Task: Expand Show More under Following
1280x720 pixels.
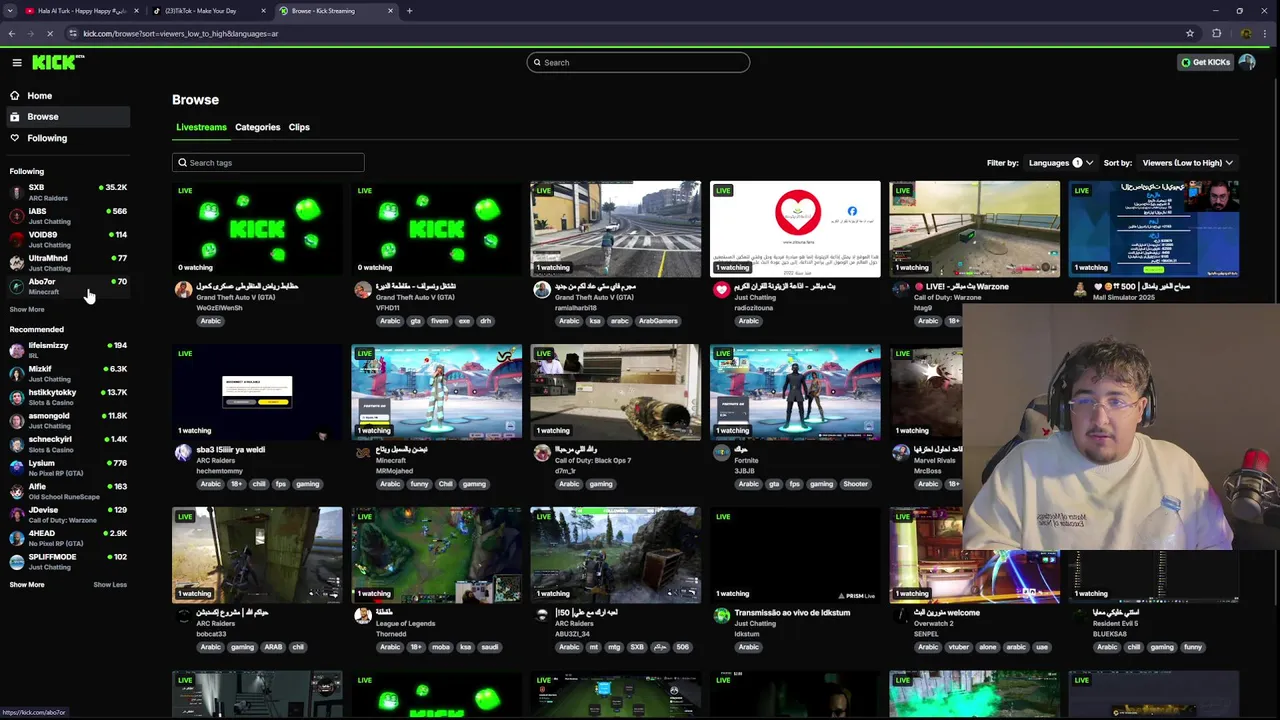Action: pyautogui.click(x=27, y=310)
